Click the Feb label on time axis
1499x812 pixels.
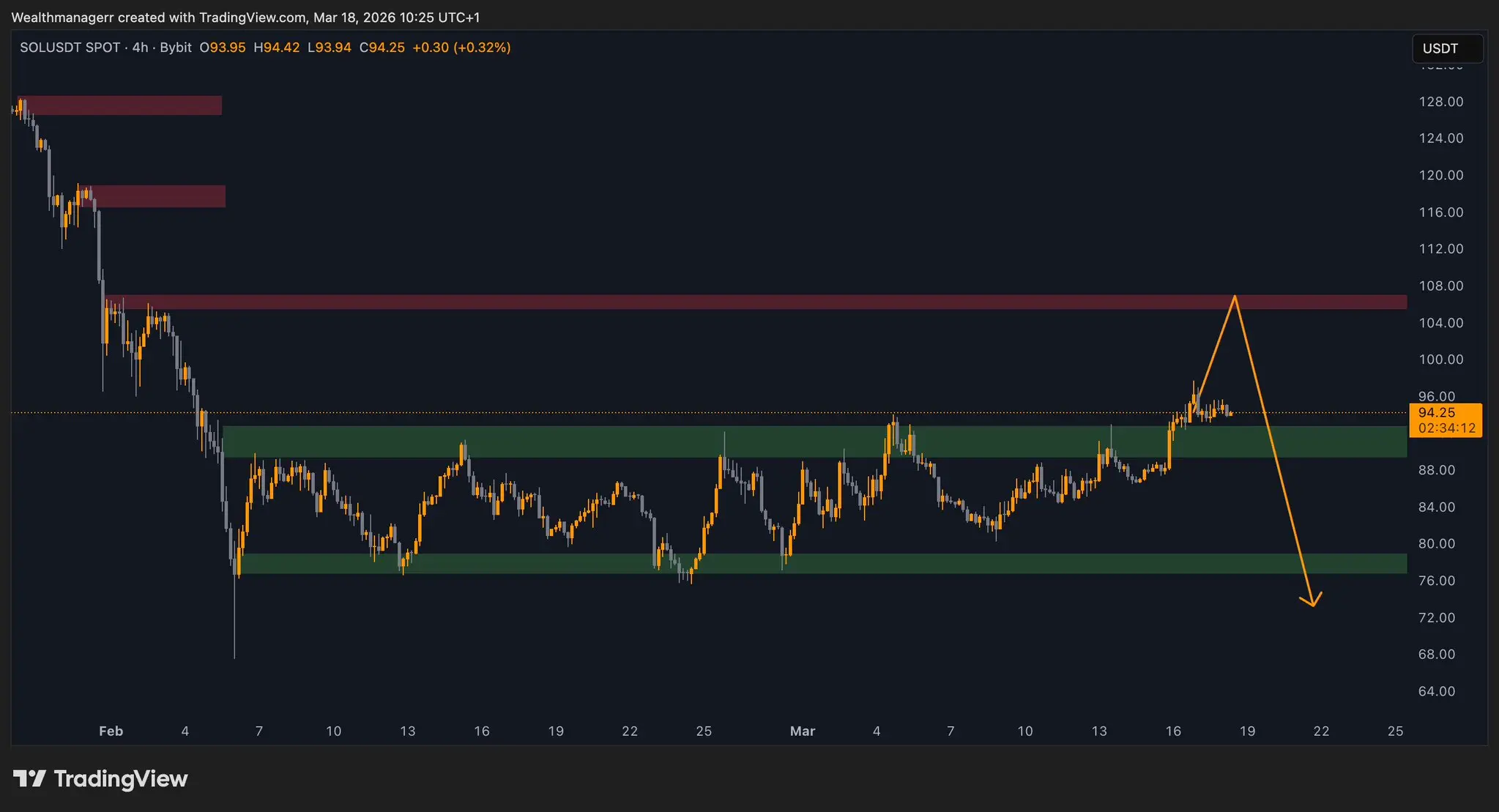tap(111, 731)
